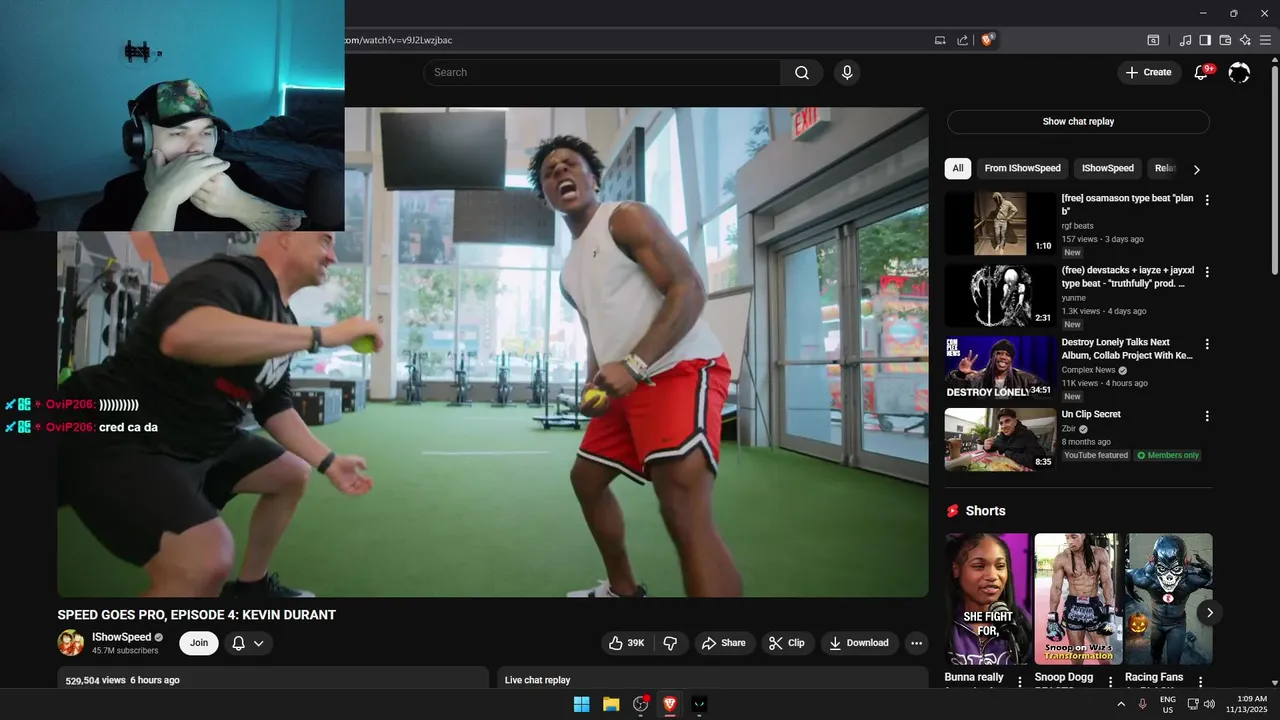The image size is (1280, 720).
Task: Open YouTube notifications bell
Action: [x=1202, y=72]
